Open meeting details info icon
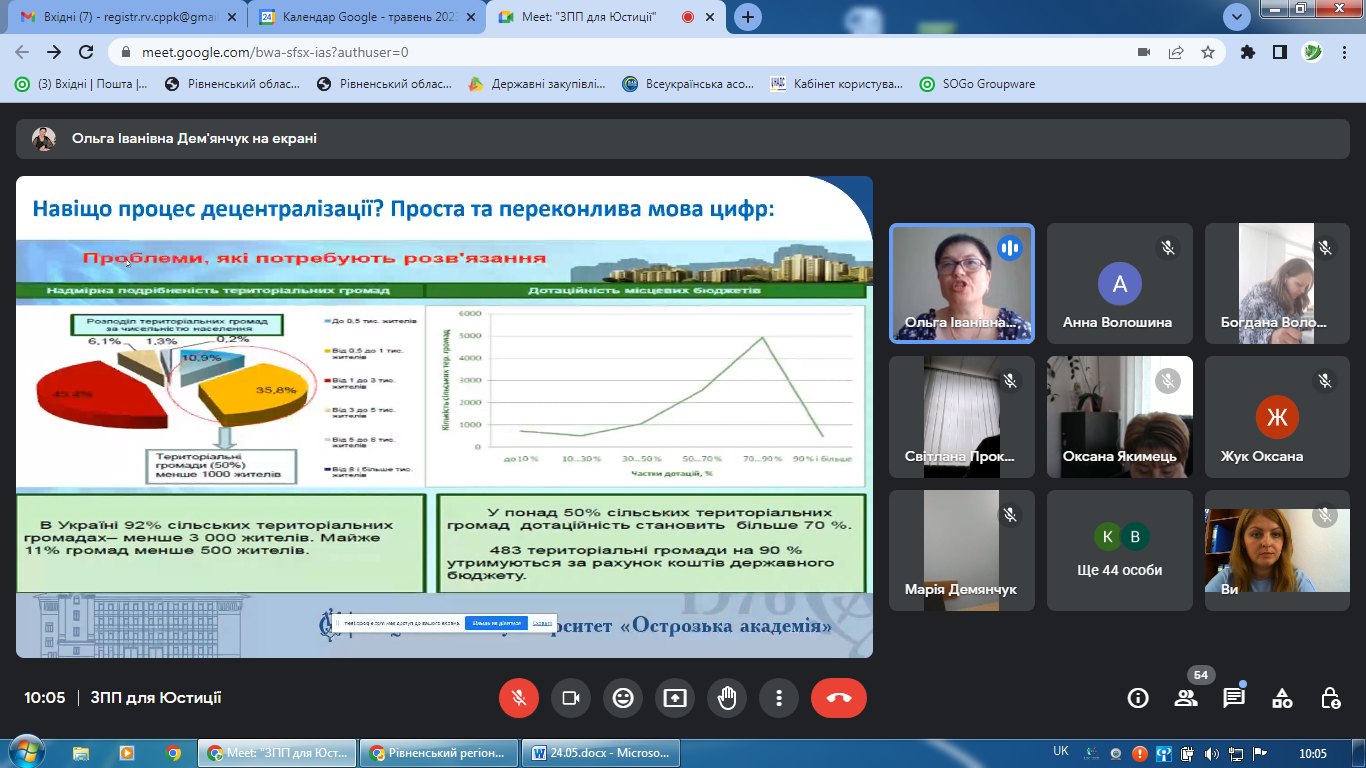This screenshot has width=1366, height=768. pos(1138,698)
